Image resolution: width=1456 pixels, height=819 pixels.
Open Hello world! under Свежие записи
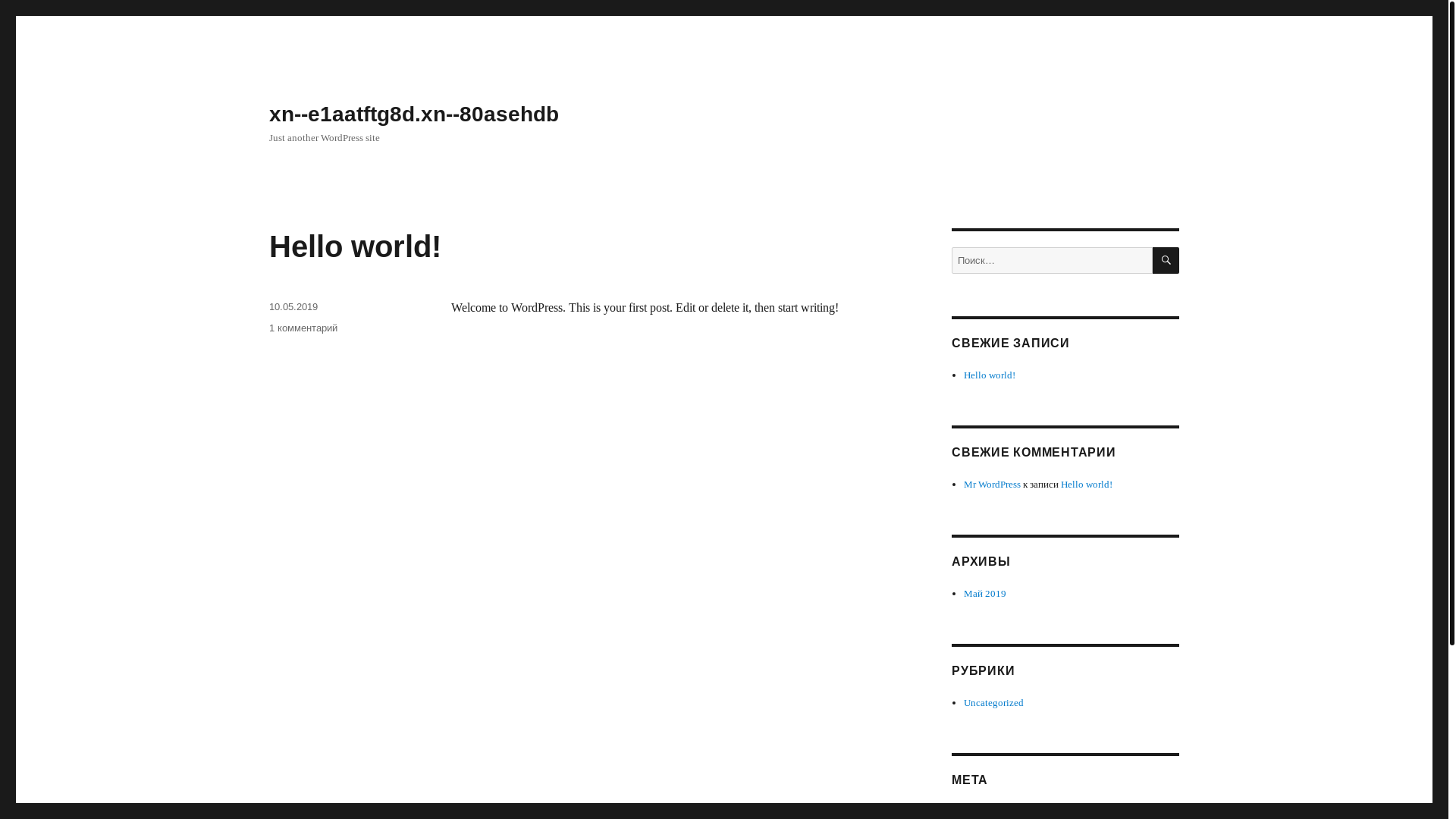[x=990, y=375]
